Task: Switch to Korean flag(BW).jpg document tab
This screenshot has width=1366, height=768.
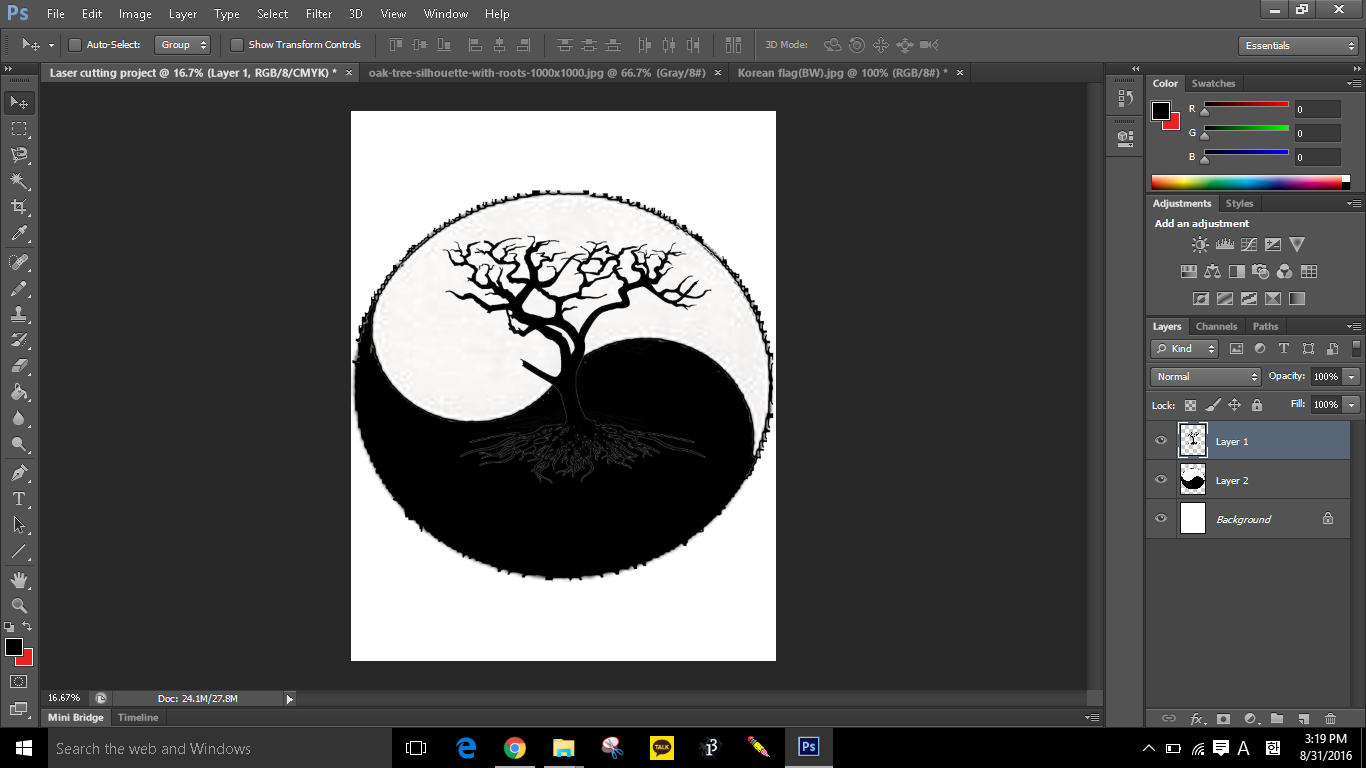Action: (x=842, y=73)
